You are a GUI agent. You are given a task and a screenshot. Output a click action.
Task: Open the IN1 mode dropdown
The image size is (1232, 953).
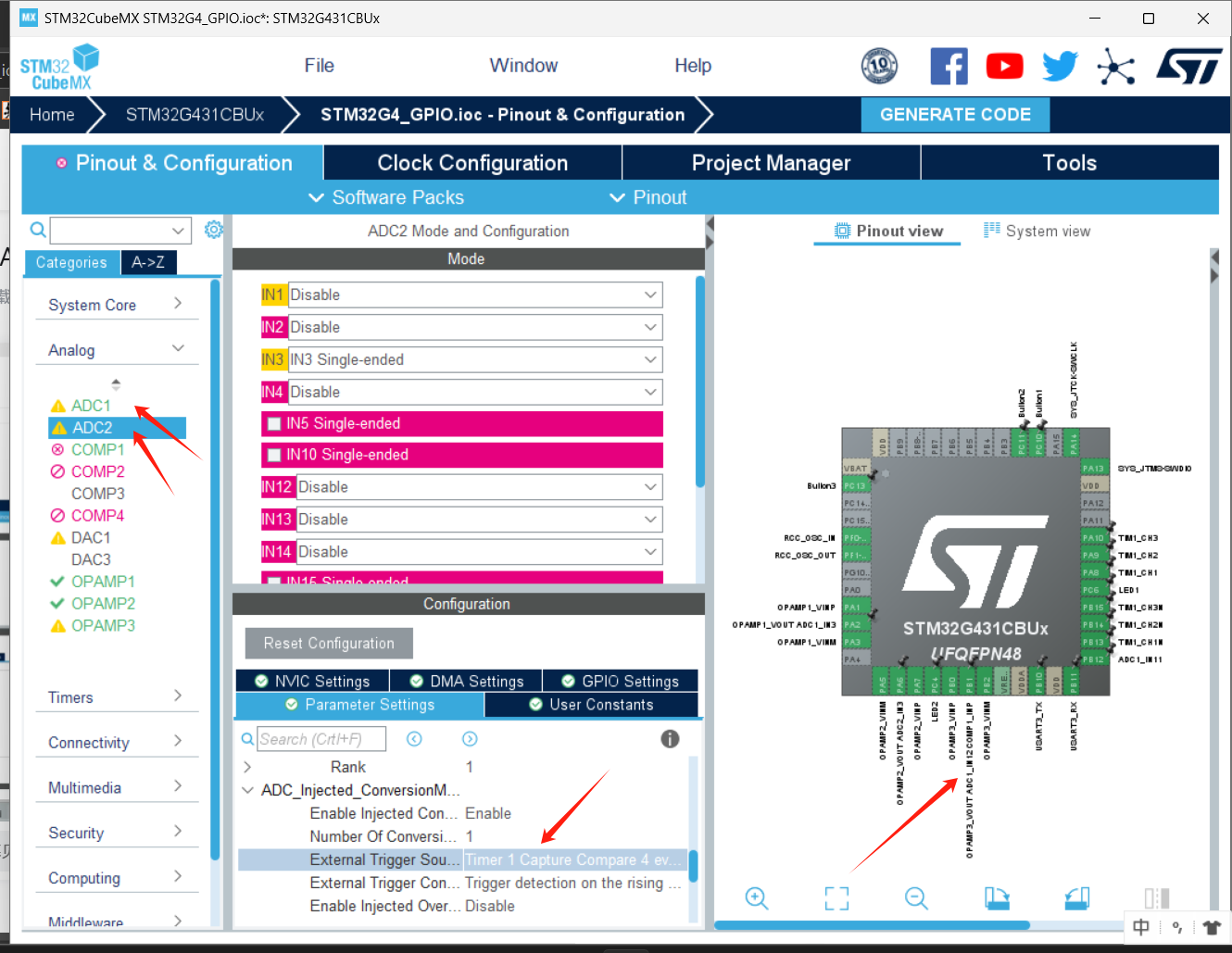coord(475,295)
